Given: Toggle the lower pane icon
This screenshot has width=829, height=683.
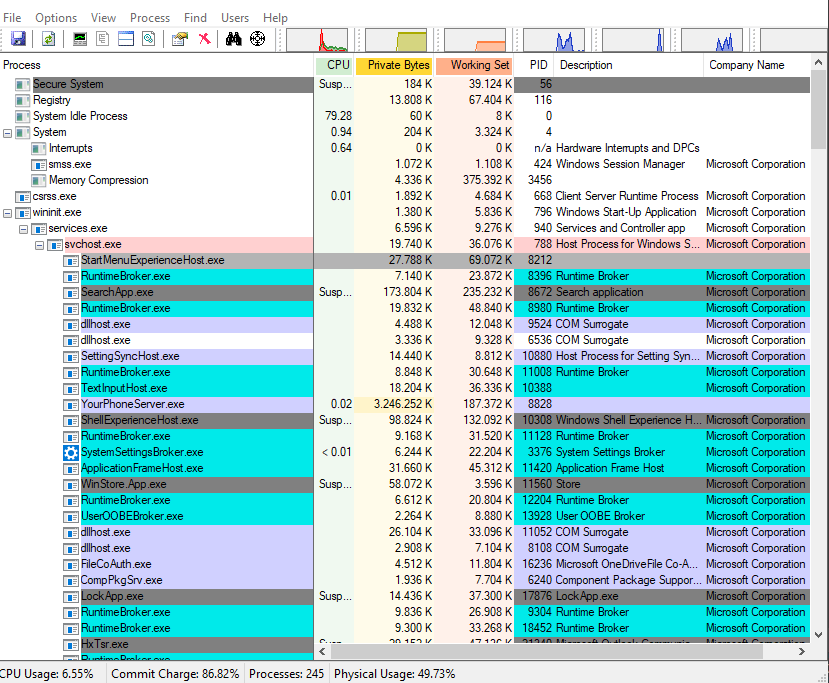Looking at the screenshot, I should (x=126, y=39).
